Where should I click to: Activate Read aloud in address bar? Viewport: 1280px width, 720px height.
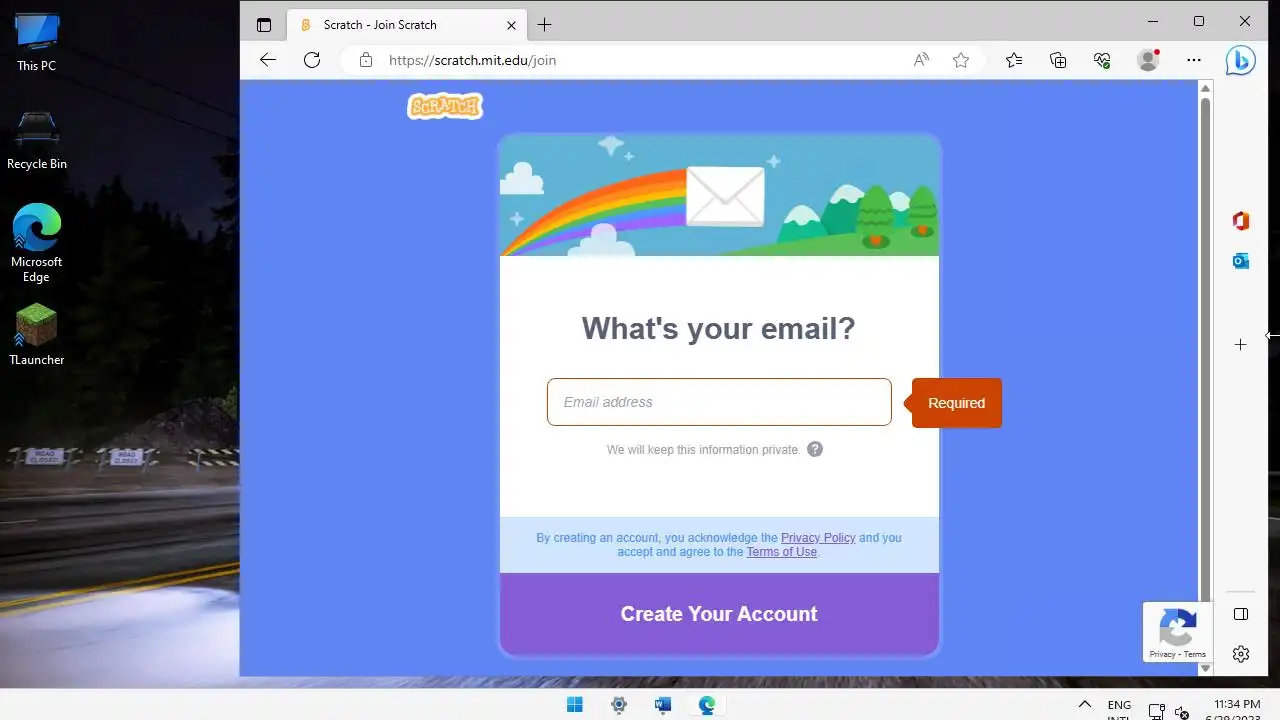click(x=921, y=60)
